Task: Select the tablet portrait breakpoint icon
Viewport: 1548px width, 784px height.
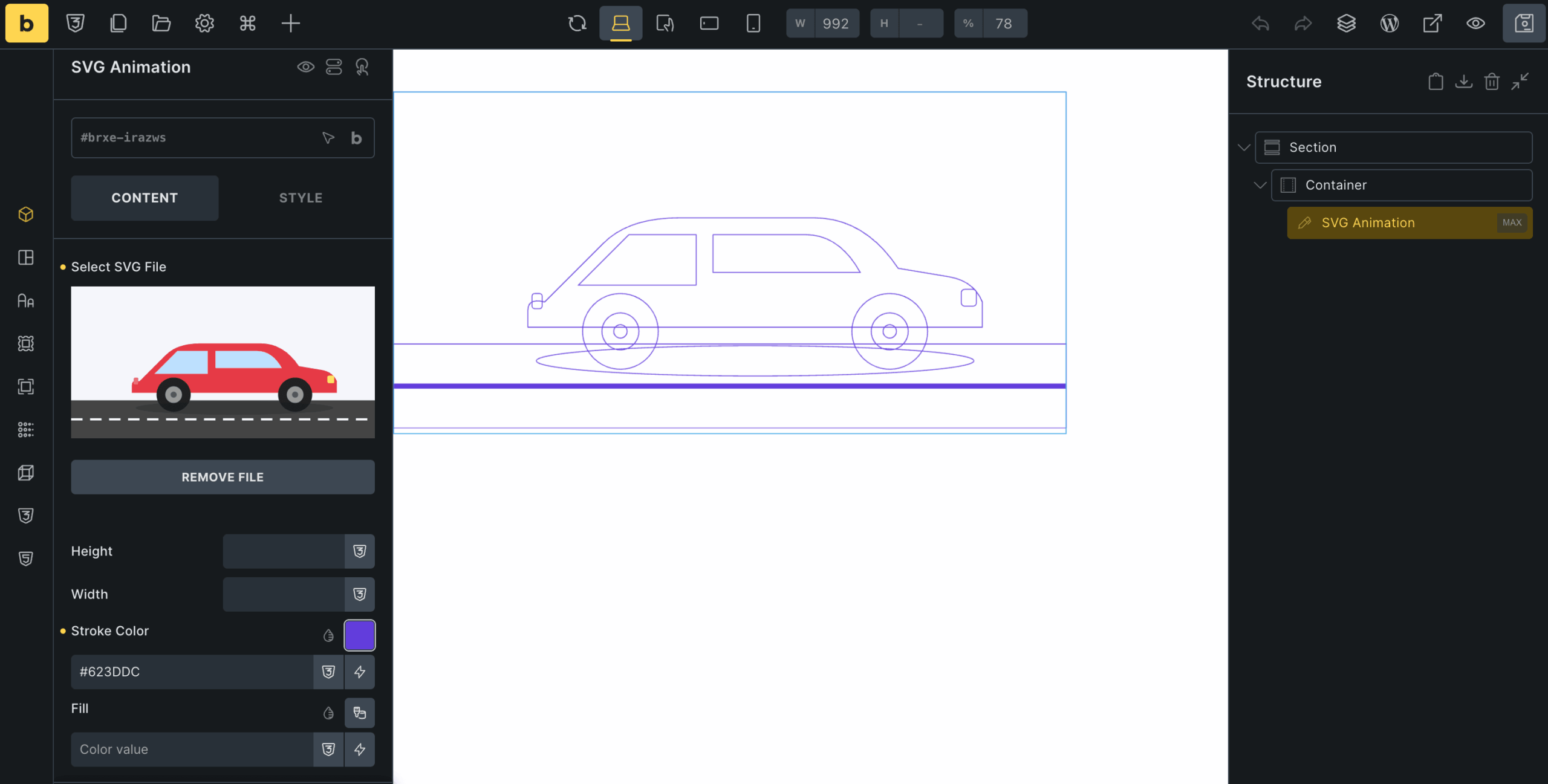Action: [665, 23]
